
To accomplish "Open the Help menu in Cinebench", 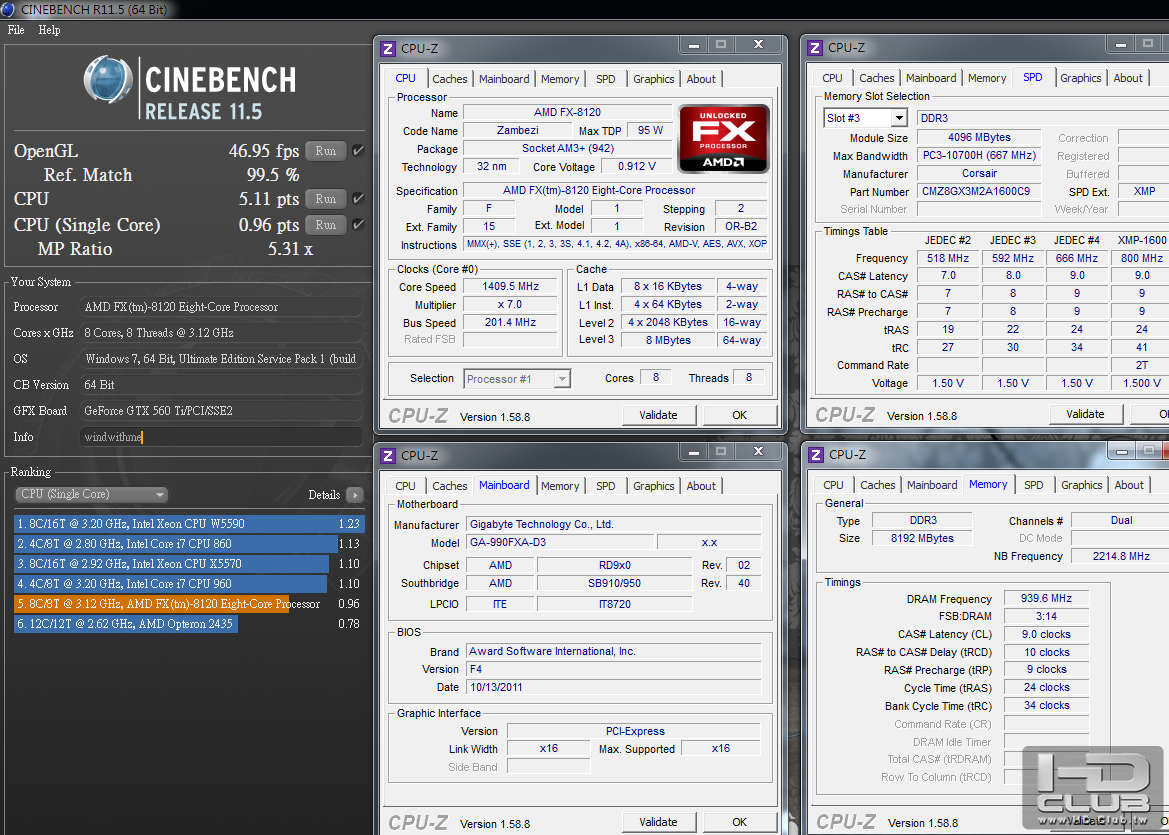I will click(49, 30).
